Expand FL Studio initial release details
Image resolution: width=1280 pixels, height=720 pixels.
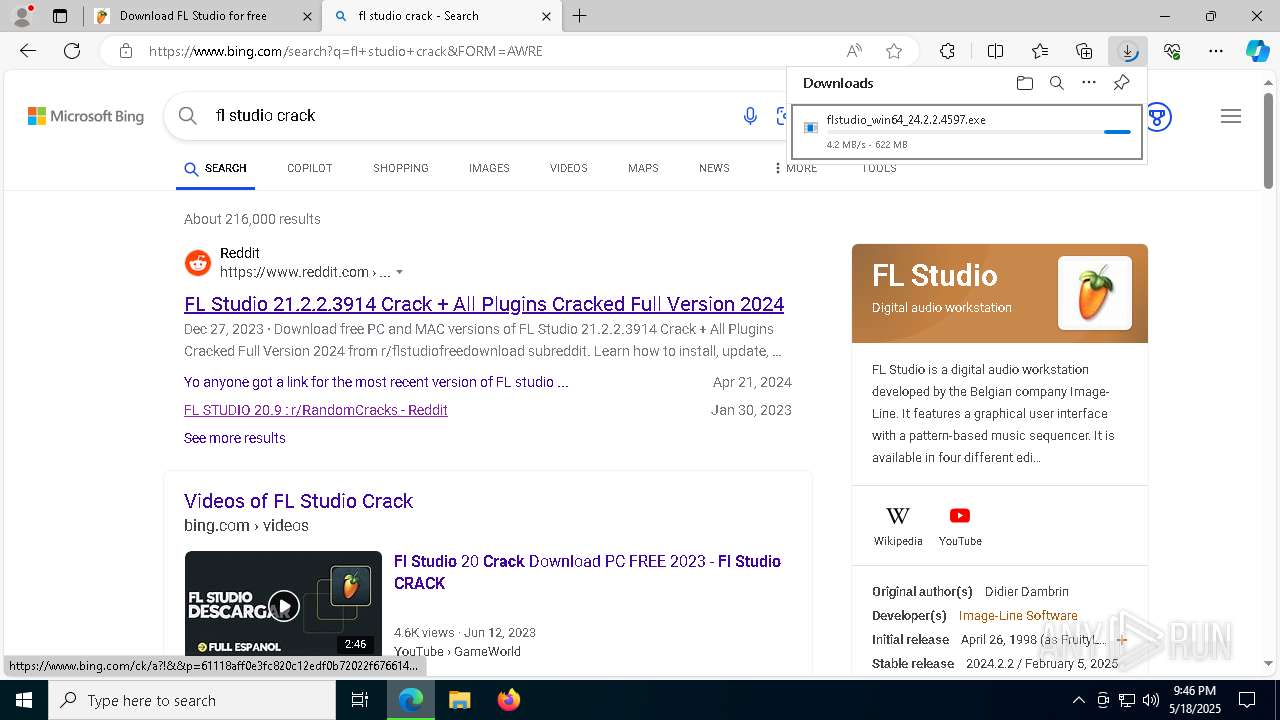(x=1121, y=640)
